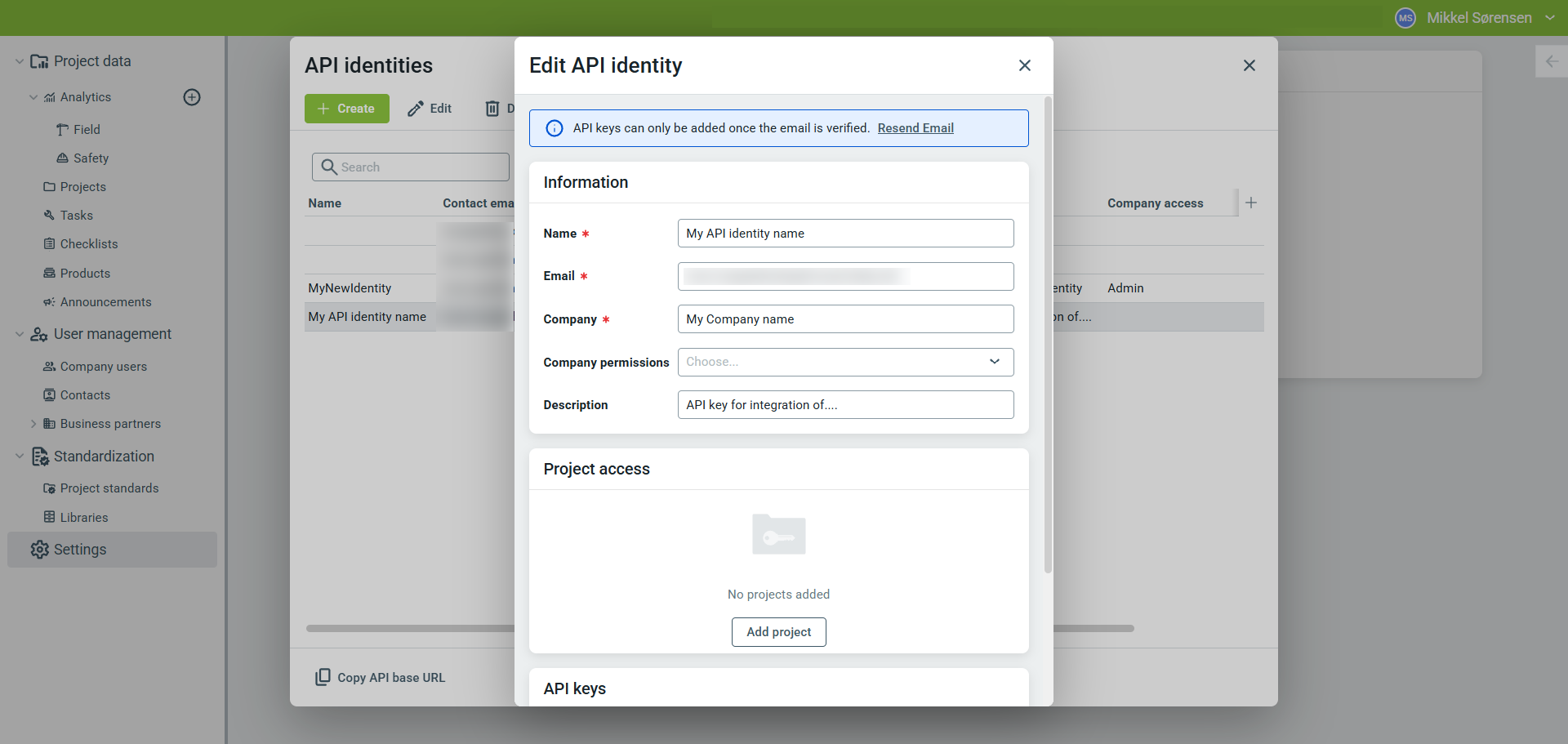
Task: Go to Company users page
Action: pos(103,367)
